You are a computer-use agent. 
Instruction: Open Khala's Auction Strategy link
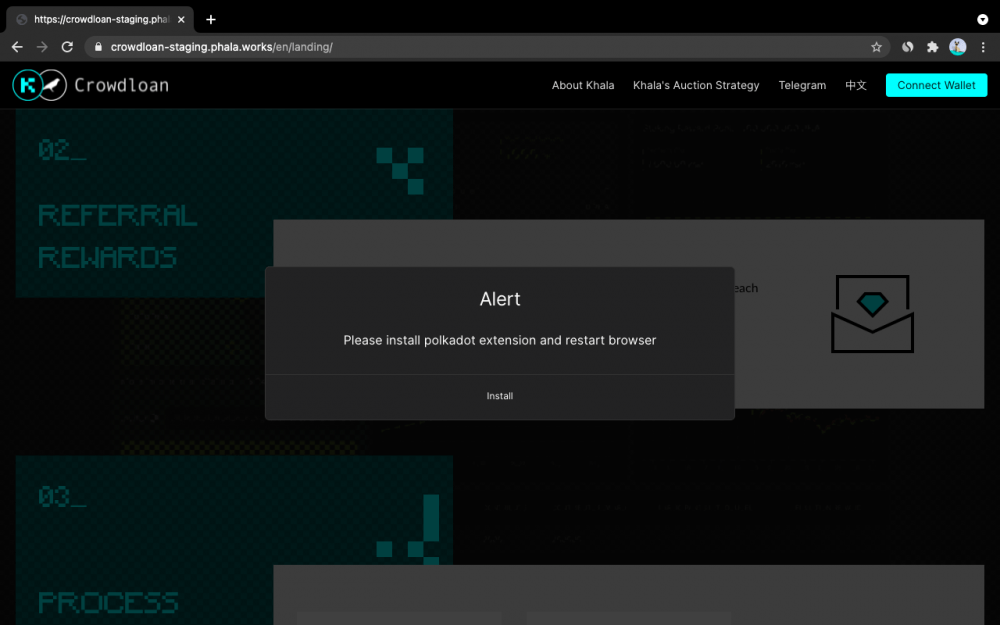[696, 85]
